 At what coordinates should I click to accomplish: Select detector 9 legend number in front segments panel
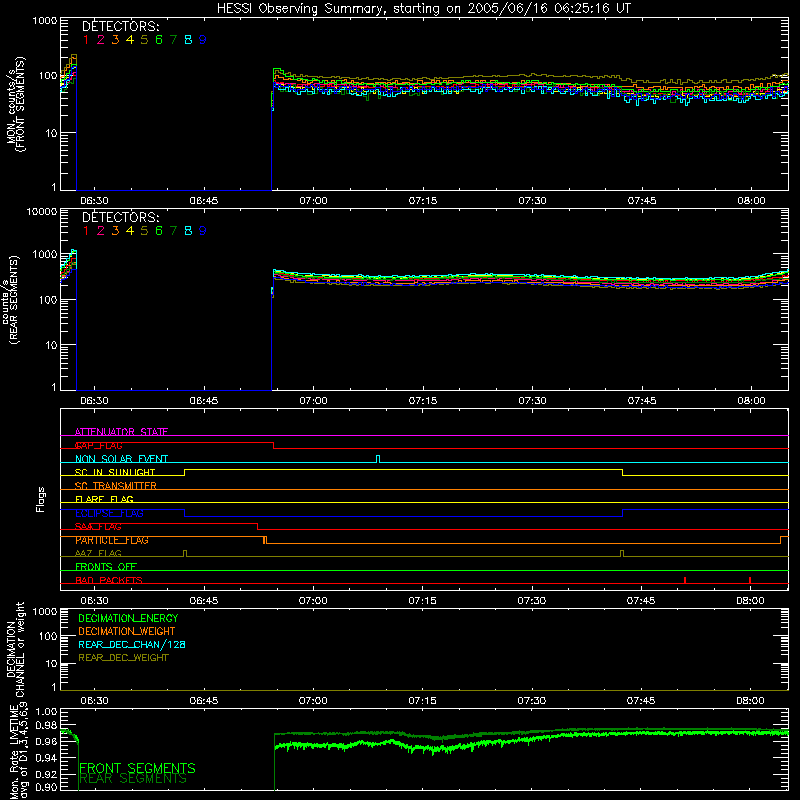pos(203,40)
